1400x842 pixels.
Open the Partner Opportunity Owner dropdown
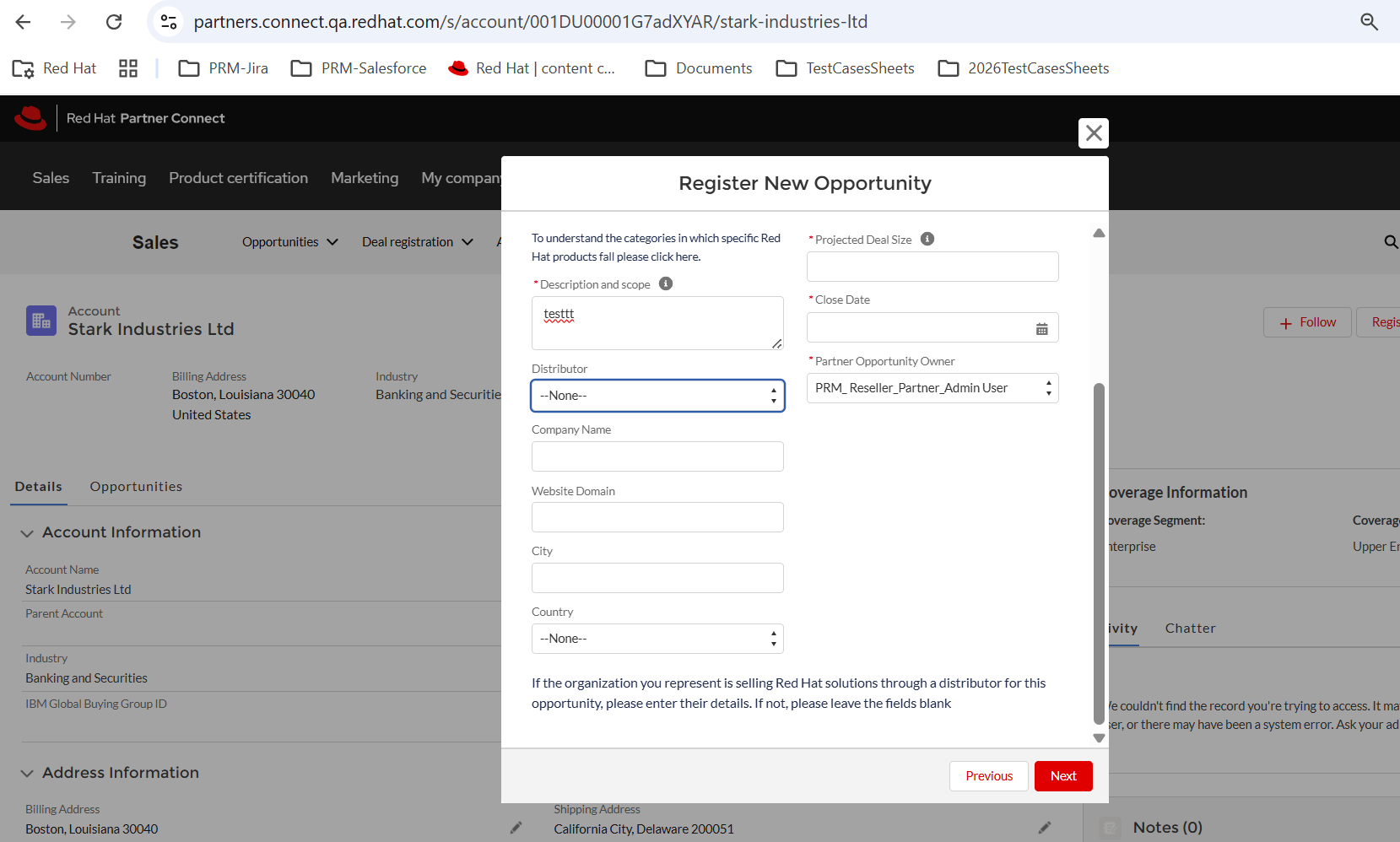click(x=932, y=388)
